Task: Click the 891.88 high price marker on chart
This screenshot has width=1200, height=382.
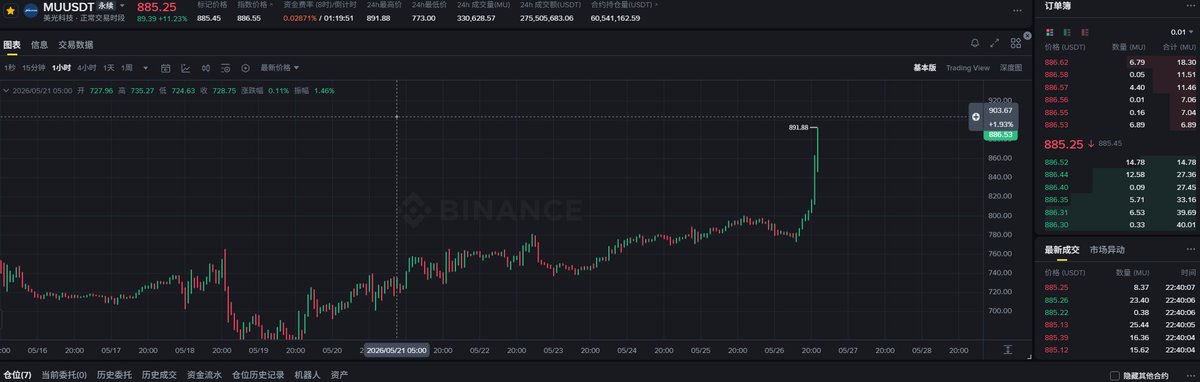Action: point(798,127)
